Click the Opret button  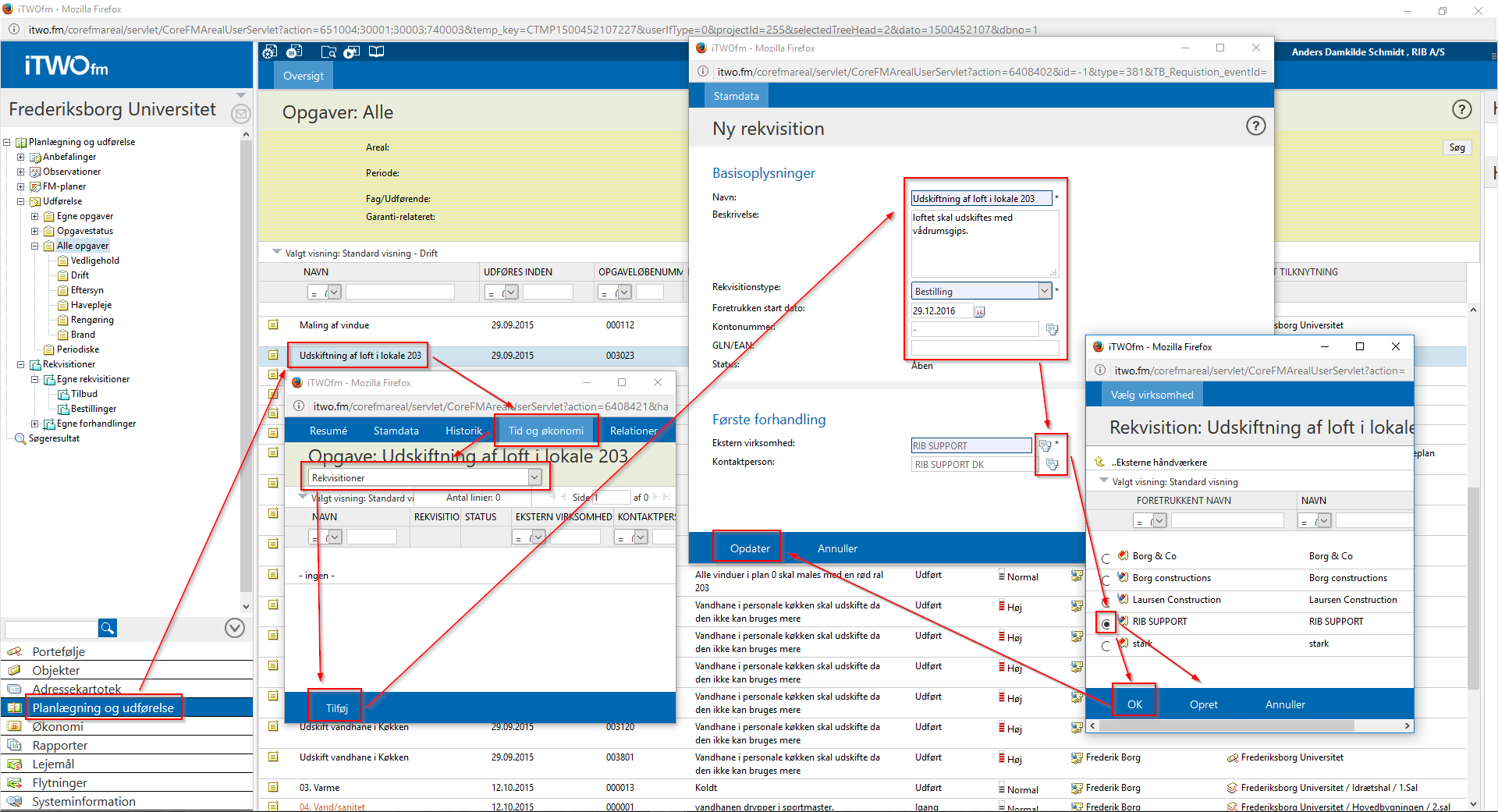point(1203,704)
